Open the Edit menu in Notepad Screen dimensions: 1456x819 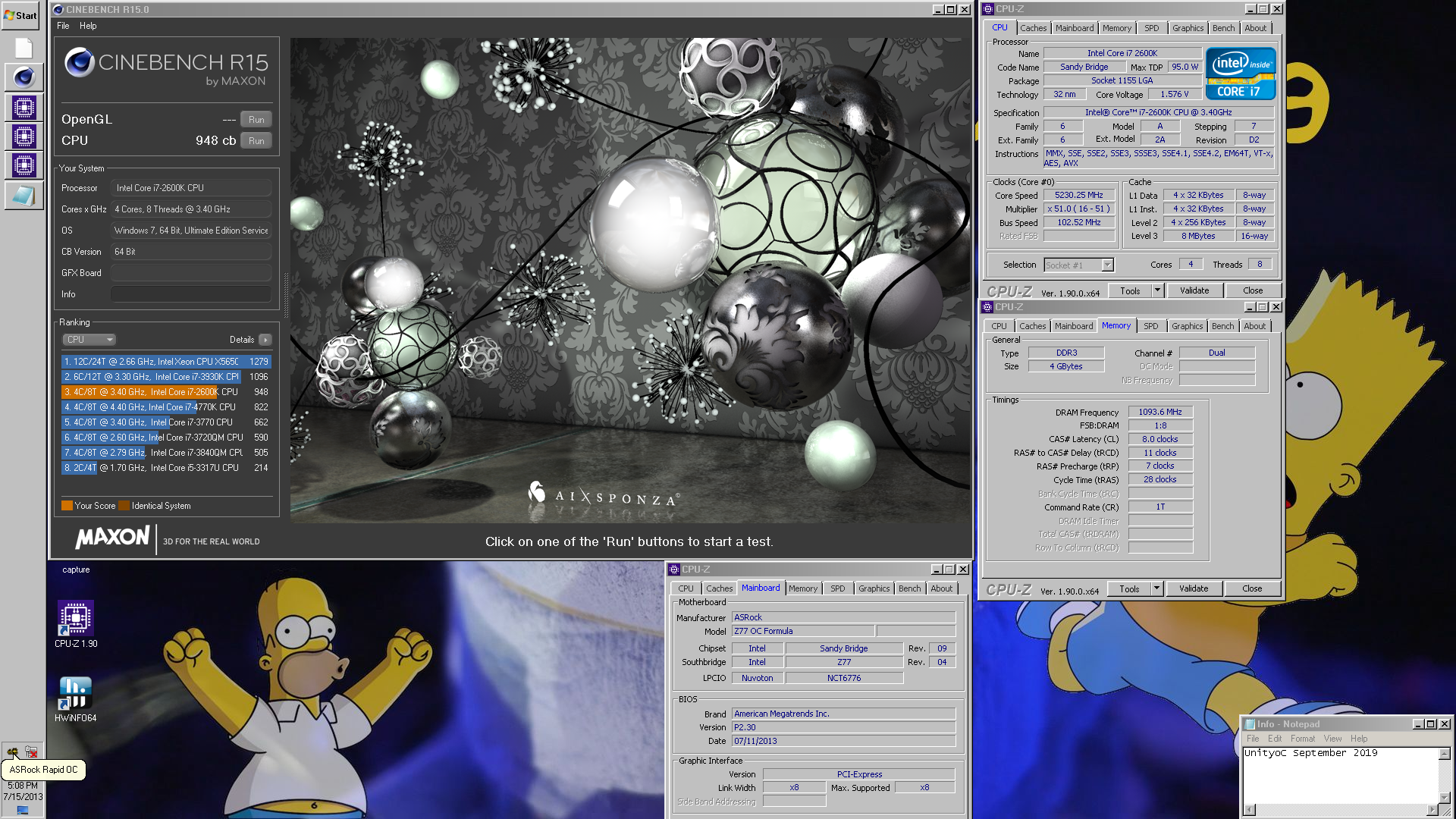[x=1275, y=739]
